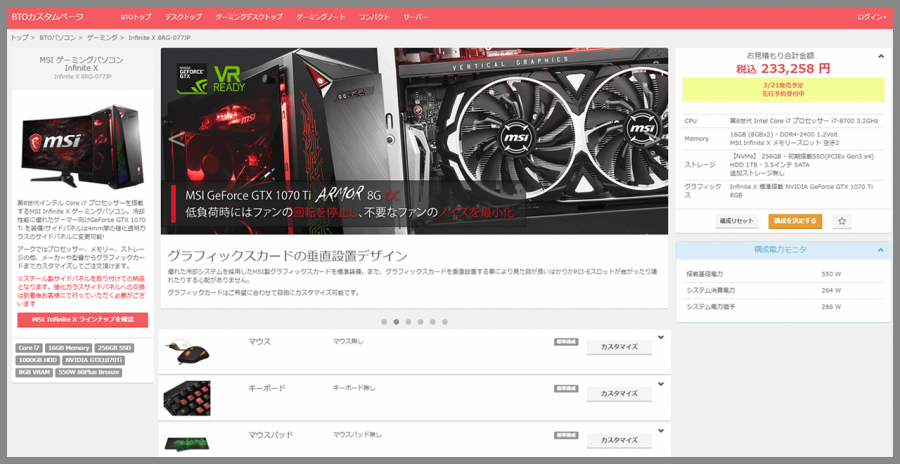Click the Memory spec row in summary
This screenshot has width=900, height=464.
(783, 138)
